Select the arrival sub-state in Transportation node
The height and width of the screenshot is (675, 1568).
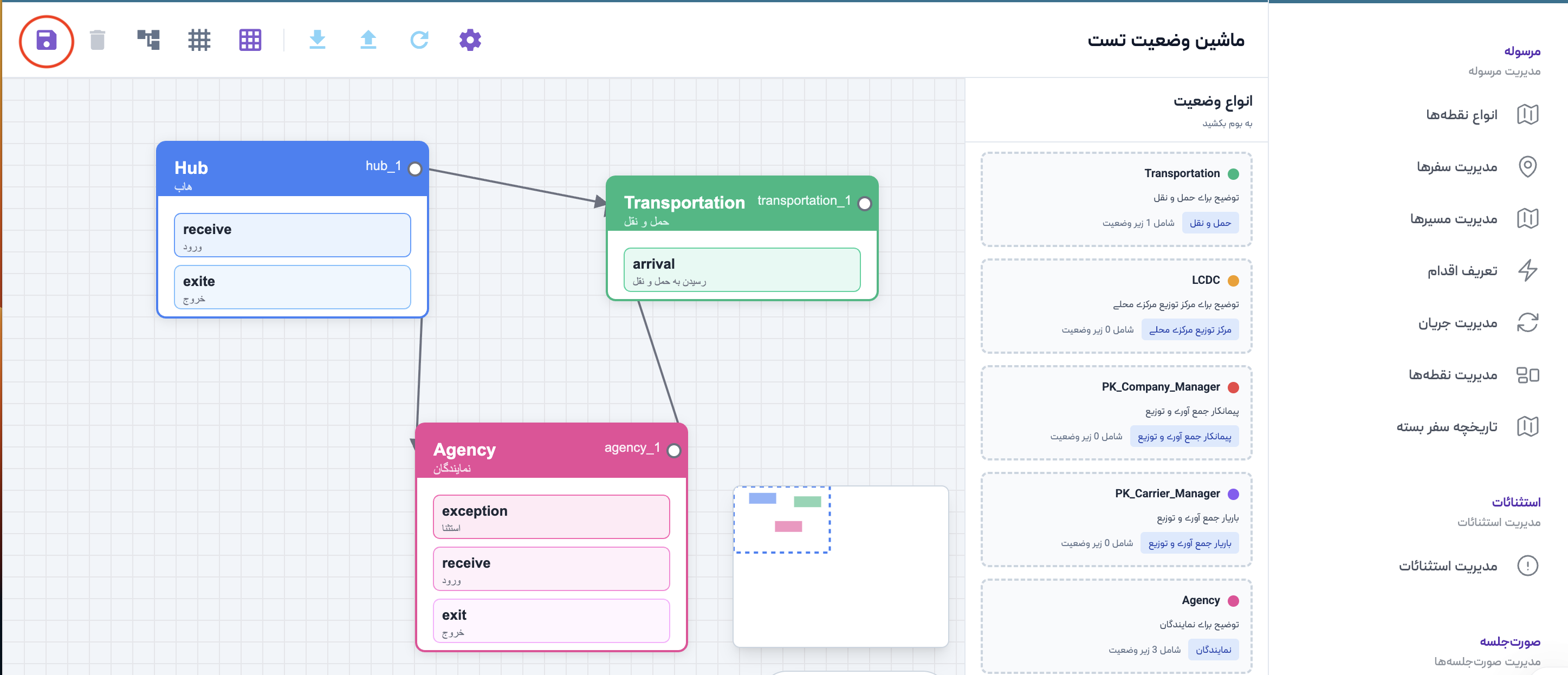coord(741,269)
